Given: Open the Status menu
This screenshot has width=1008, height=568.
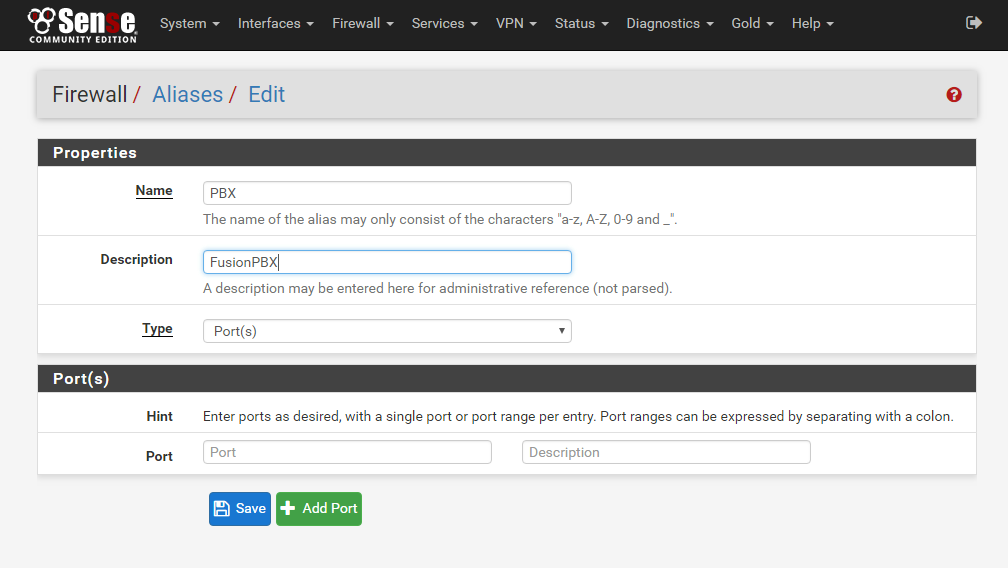Looking at the screenshot, I should tap(581, 23).
